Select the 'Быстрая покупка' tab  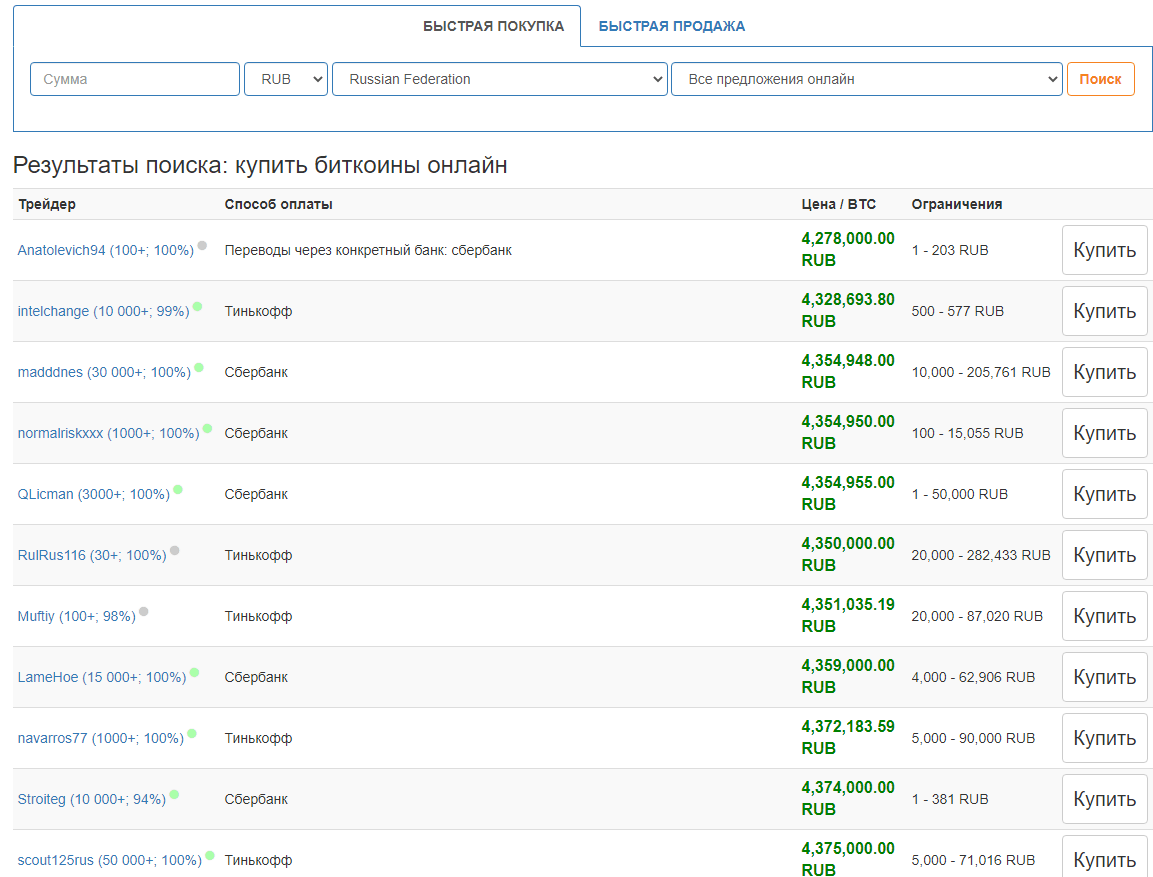coord(494,26)
